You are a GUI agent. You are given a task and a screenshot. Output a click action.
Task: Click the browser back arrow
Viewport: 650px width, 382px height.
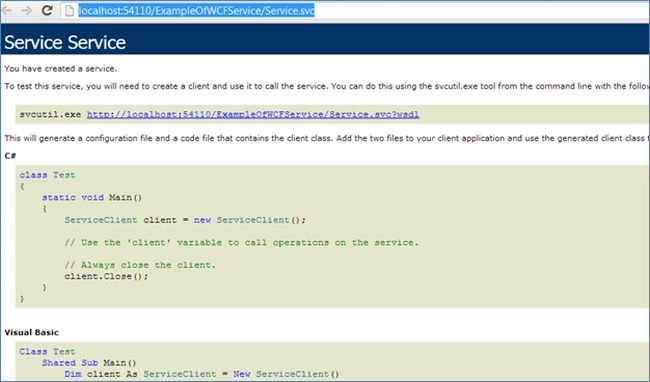(x=7, y=10)
